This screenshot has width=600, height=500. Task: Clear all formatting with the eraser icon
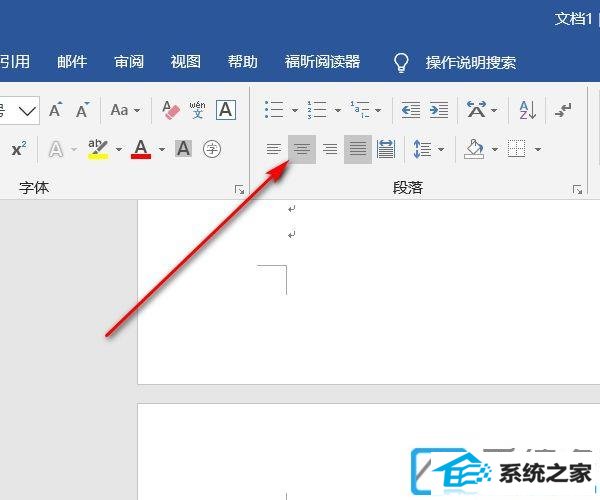(x=171, y=110)
